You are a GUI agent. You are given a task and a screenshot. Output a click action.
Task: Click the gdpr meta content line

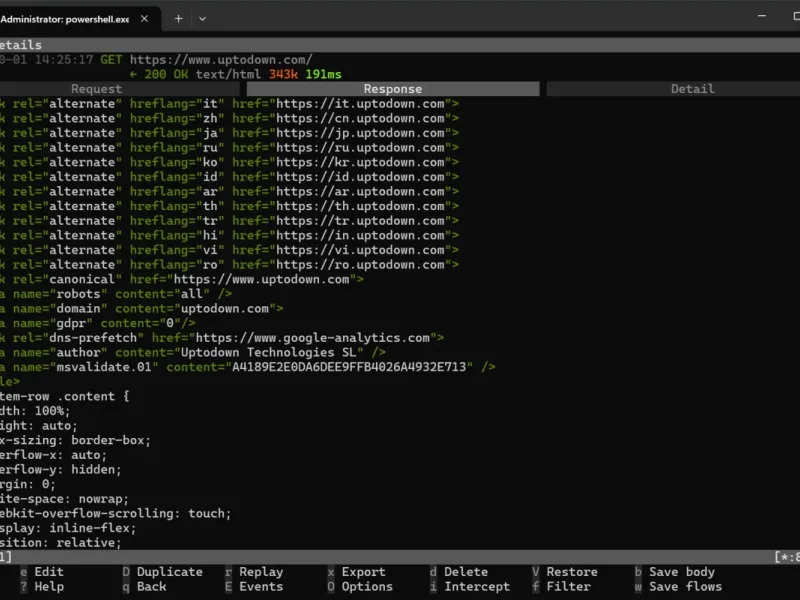click(x=98, y=323)
